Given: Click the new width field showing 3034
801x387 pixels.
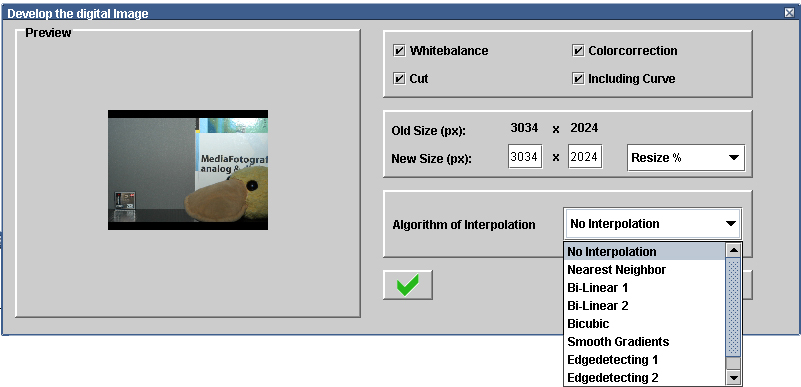Looking at the screenshot, I should pyautogui.click(x=525, y=157).
